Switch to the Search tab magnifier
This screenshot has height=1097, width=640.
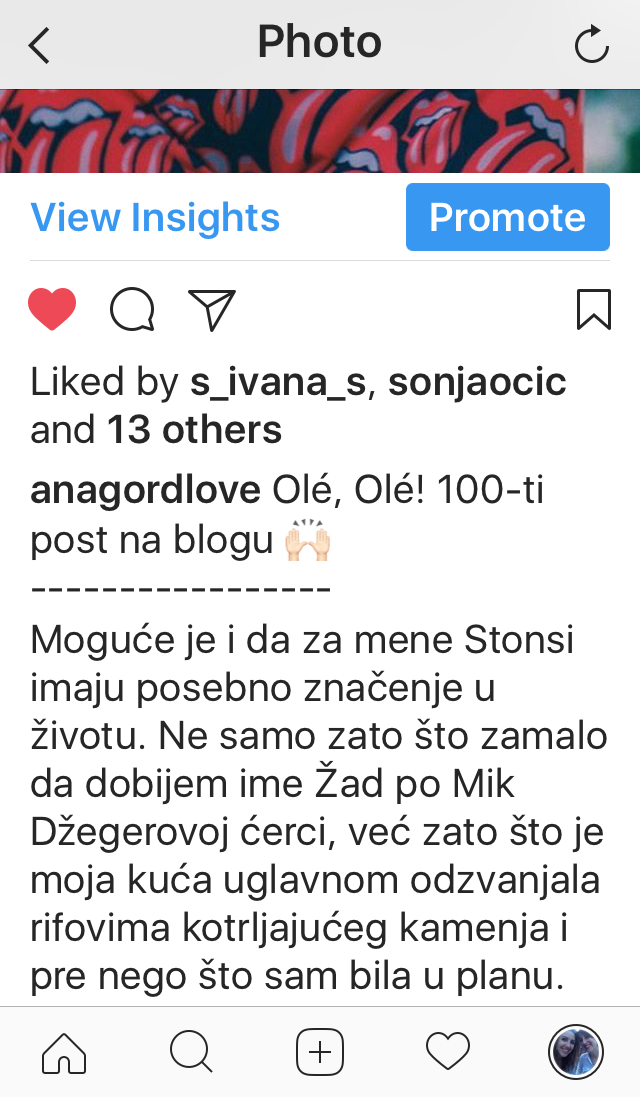coord(191,1052)
